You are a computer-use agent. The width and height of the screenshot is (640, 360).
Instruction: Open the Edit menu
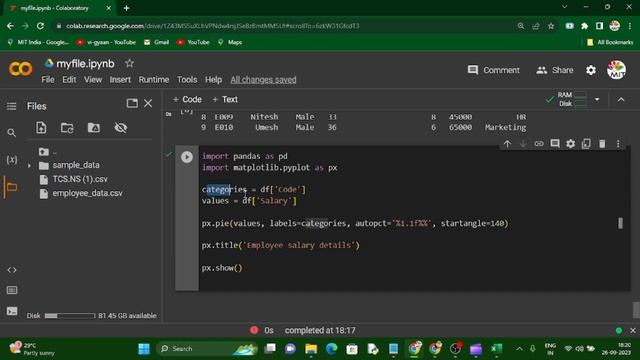[x=69, y=80]
